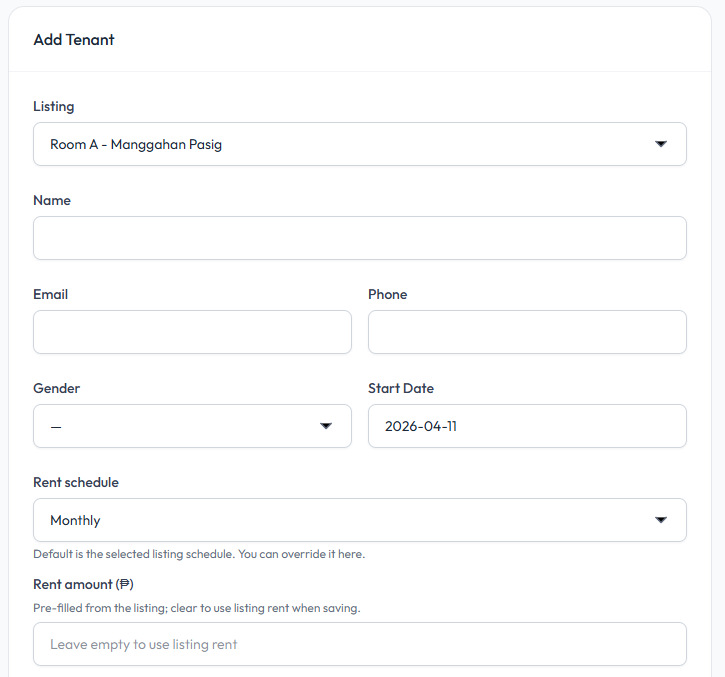This screenshot has height=677, width=725.
Task: Click the Start Date field showing 2026-04-11
Action: pos(527,426)
